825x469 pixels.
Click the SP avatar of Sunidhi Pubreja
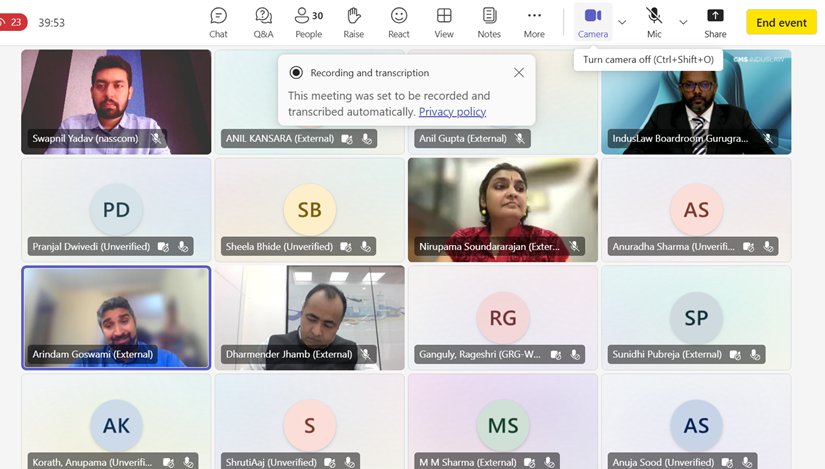[x=696, y=317]
